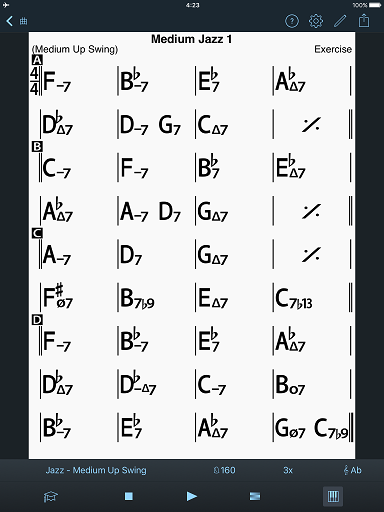Select section marker C
This screenshot has width=384, height=512.
point(37,233)
